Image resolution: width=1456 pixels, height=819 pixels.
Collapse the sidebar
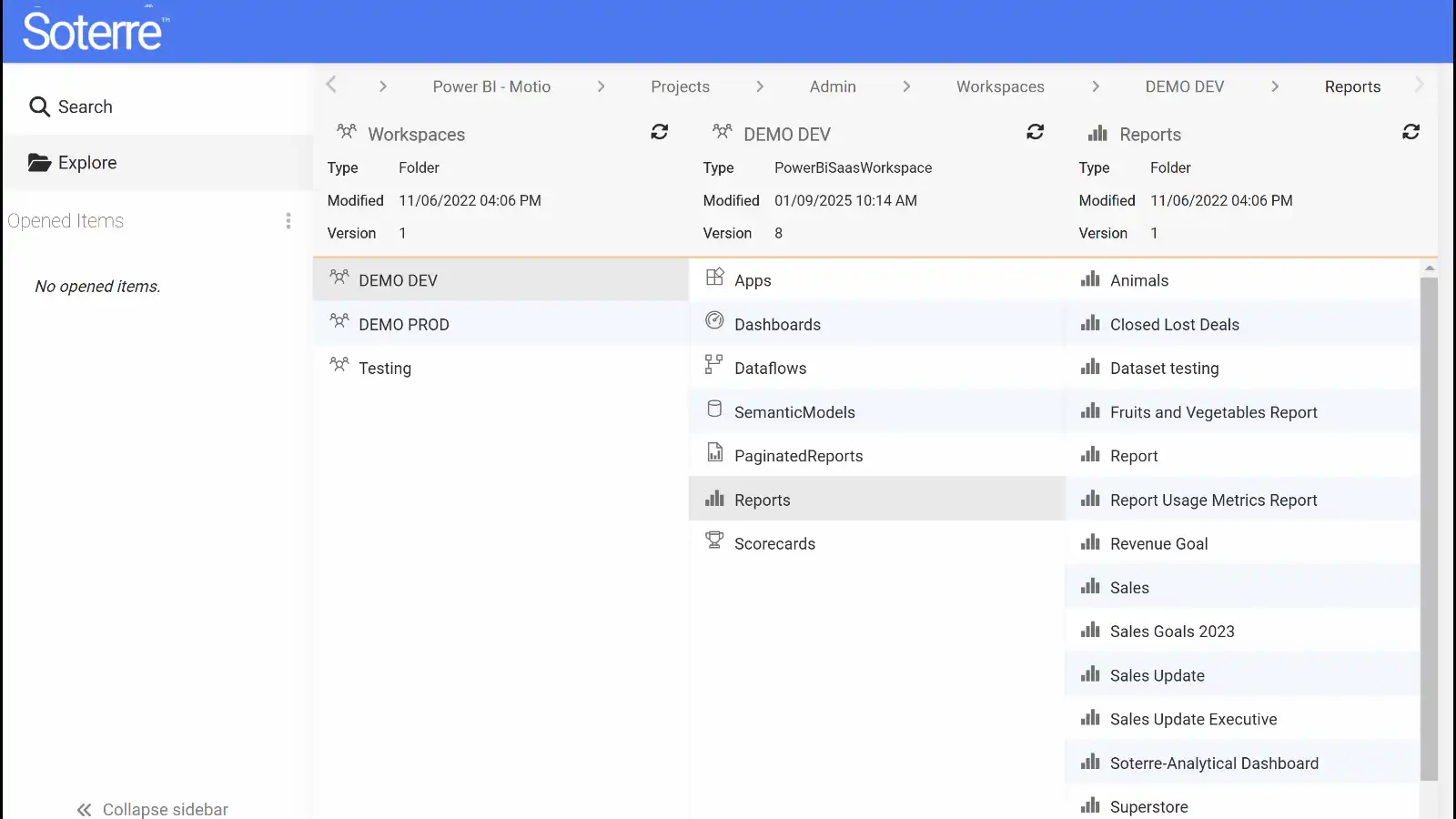click(x=153, y=809)
